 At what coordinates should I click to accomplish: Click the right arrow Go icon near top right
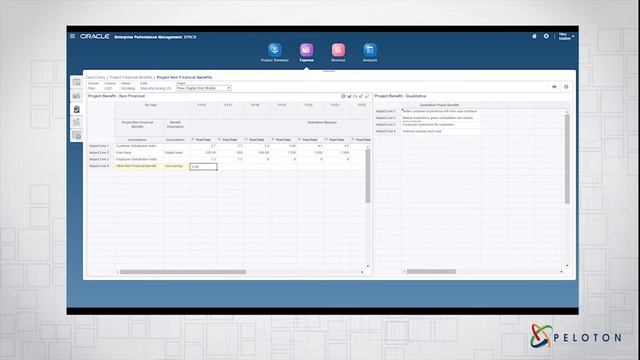tap(554, 87)
